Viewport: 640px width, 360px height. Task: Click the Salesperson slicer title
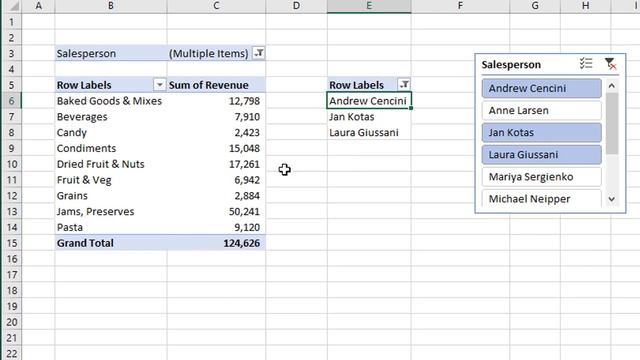511,64
